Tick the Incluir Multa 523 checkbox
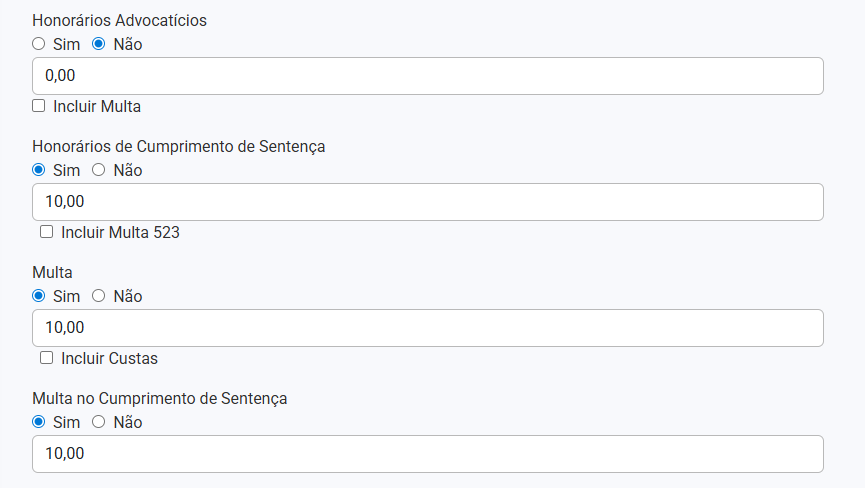Screen dimensions: 865x488 click(47, 232)
